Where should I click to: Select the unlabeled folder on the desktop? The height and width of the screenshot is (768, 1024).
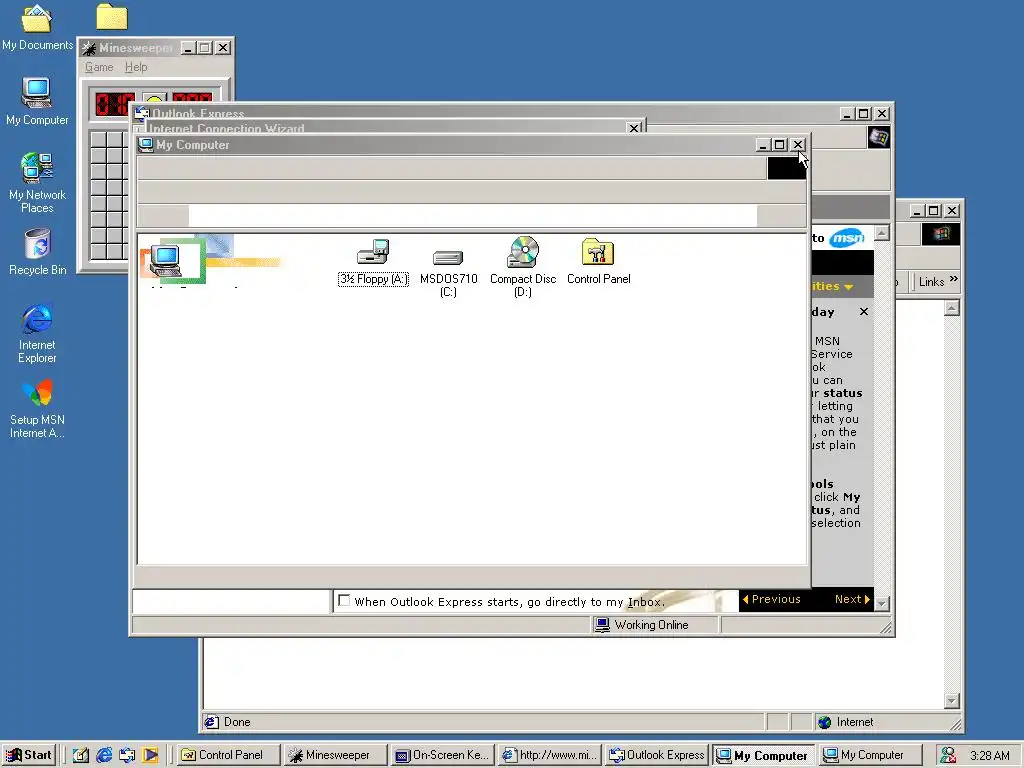(112, 17)
